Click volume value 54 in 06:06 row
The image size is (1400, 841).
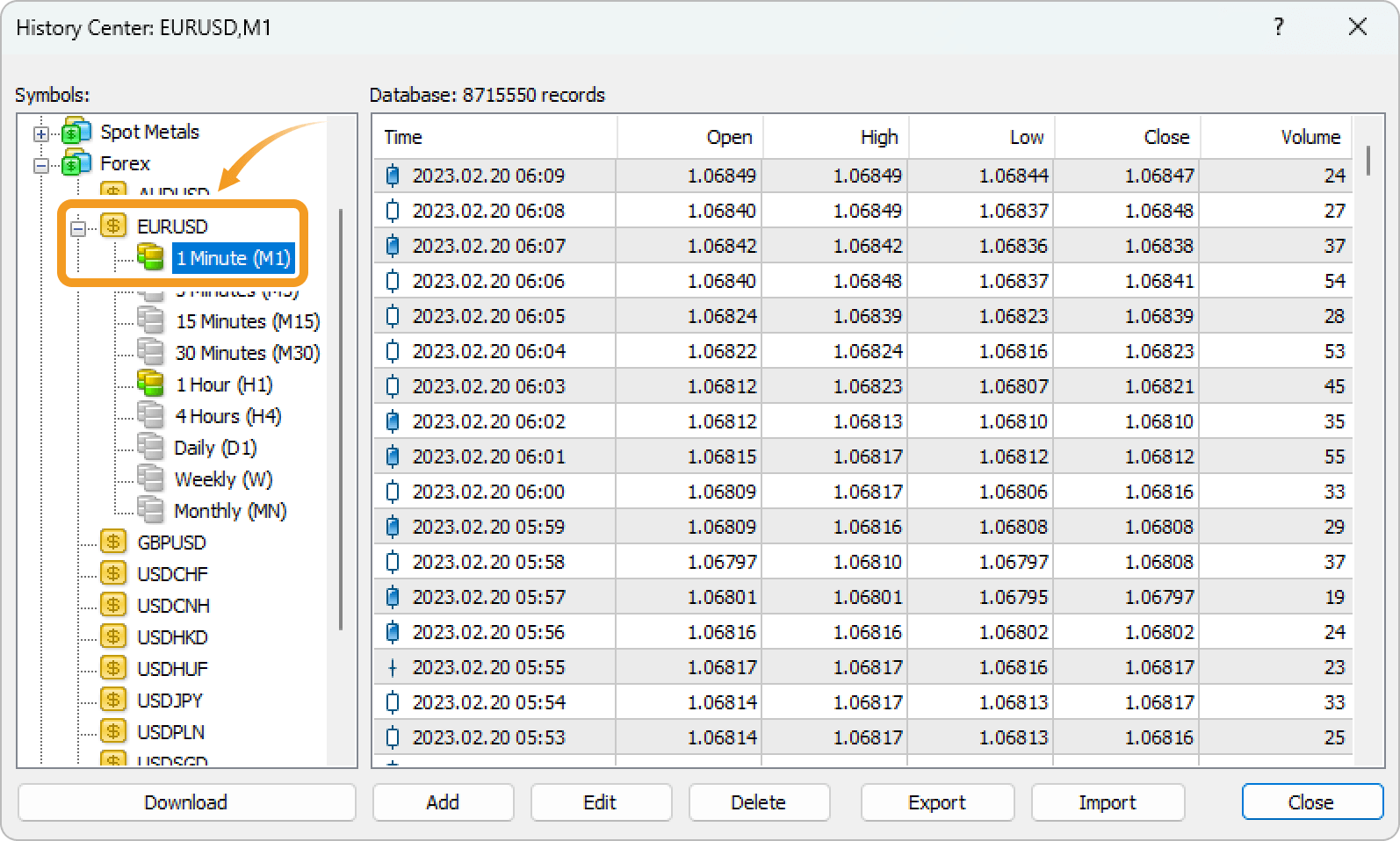point(1334,281)
